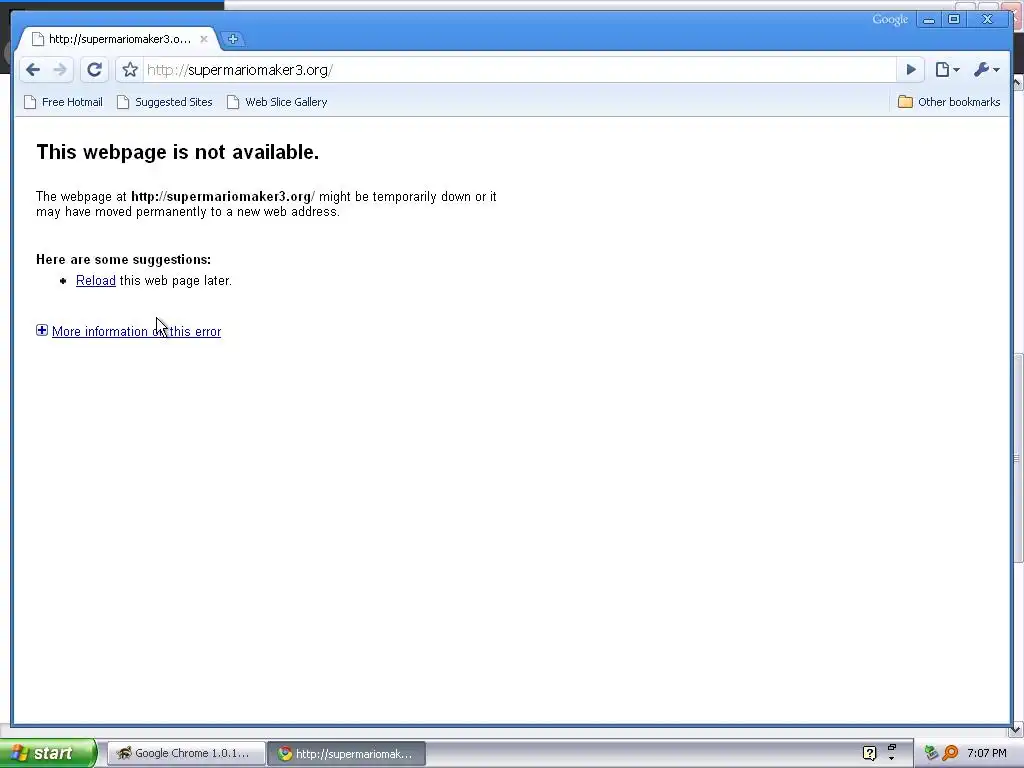The image size is (1024, 768).
Task: Click the green tray icon beside the magnifier
Action: (931, 754)
